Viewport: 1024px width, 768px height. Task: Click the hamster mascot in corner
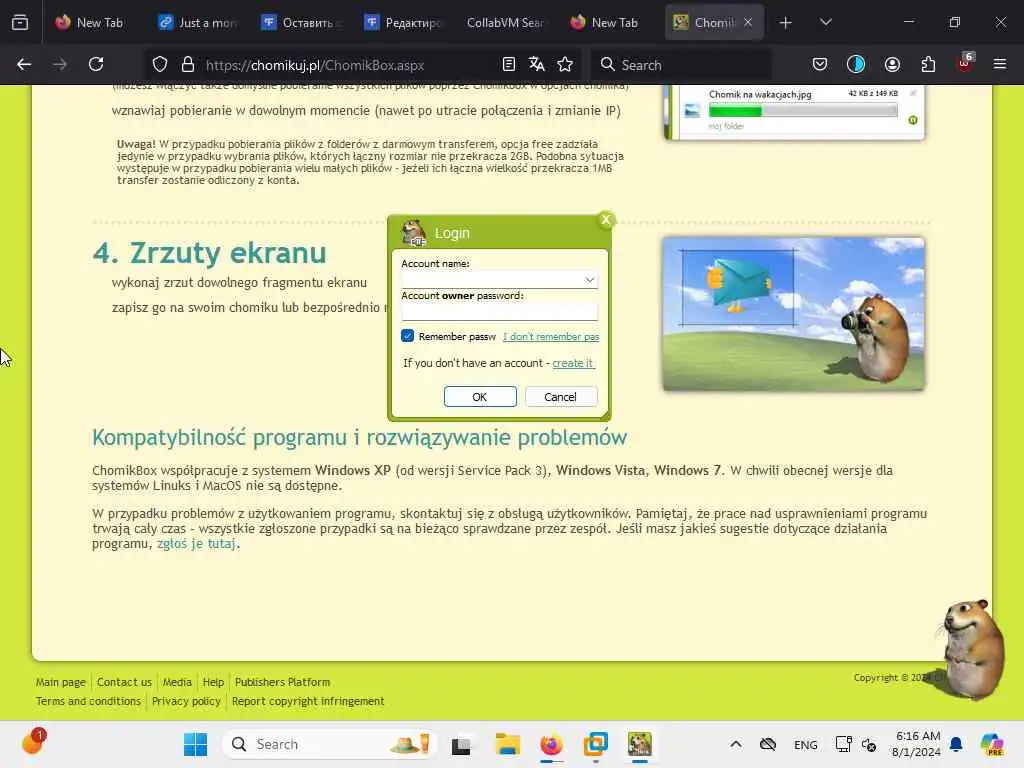[x=973, y=649]
